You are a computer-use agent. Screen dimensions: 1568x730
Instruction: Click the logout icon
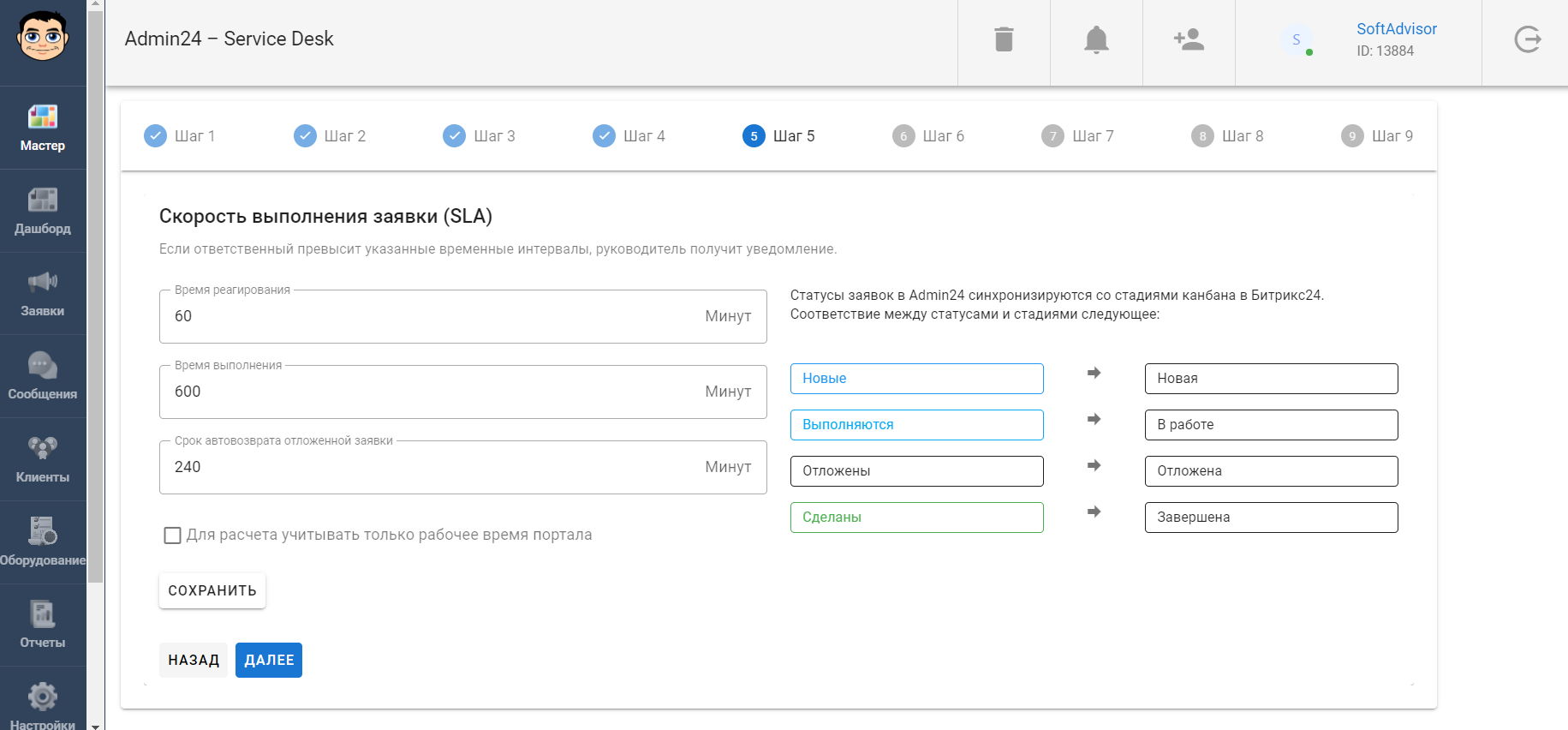coord(1527,39)
